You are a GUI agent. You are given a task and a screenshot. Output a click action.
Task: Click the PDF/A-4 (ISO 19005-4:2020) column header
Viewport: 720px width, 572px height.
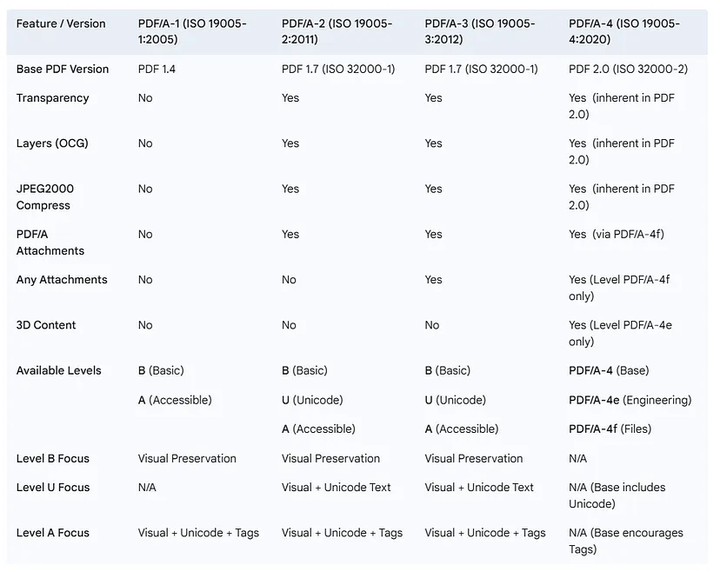pos(625,31)
